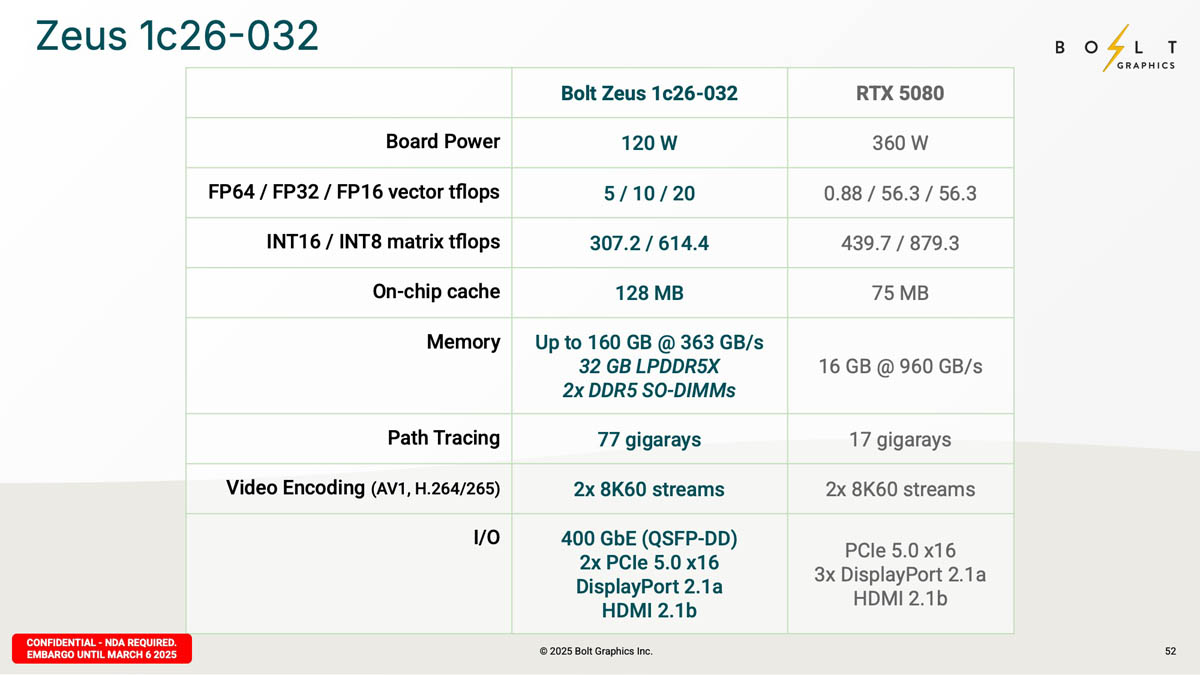The width and height of the screenshot is (1200, 675).
Task: Click the '3x DisplayPort 2.1a' line
Action: [x=900, y=575]
